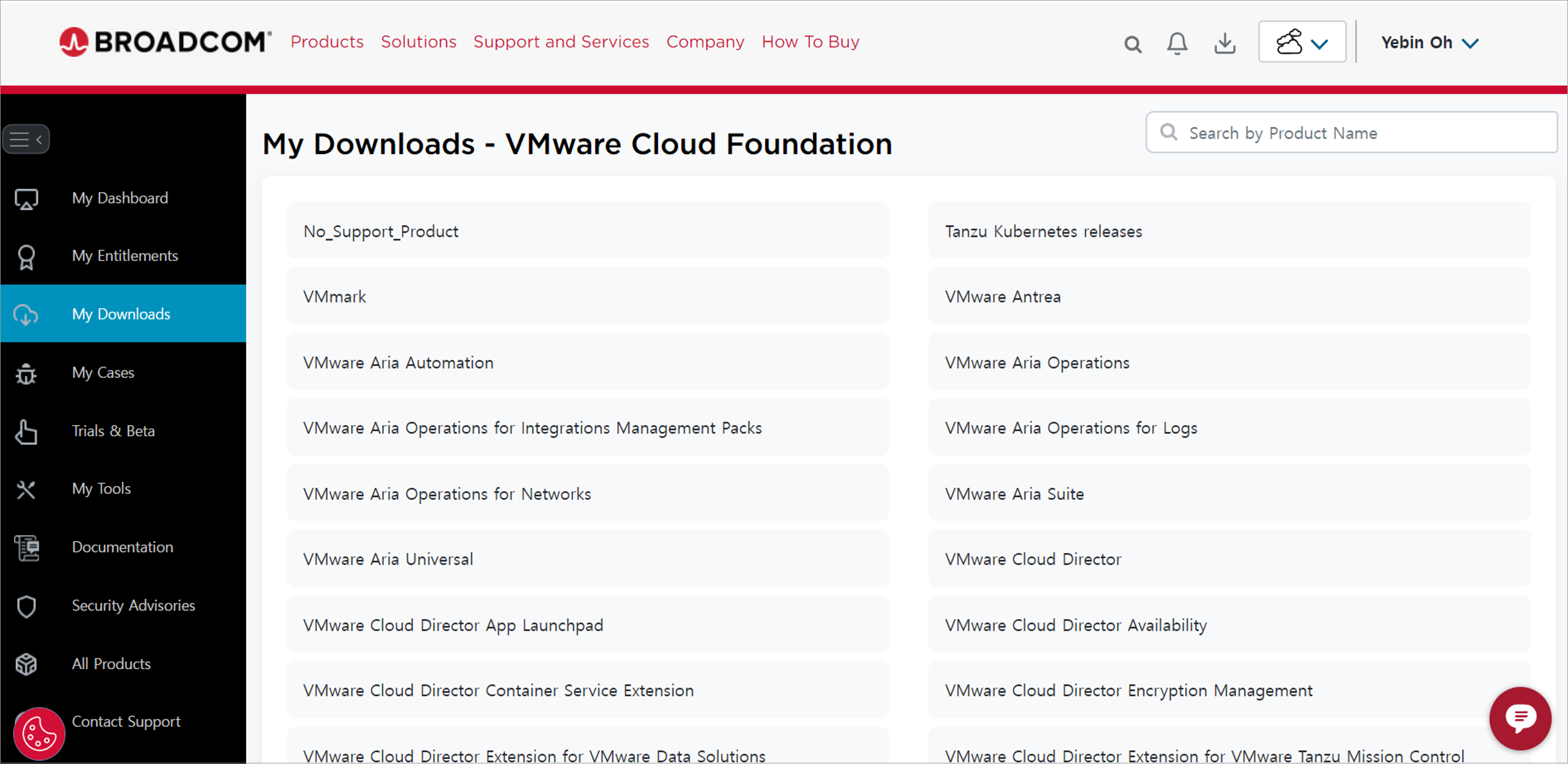
Task: Click the Security Advisories shield icon
Action: [26, 606]
